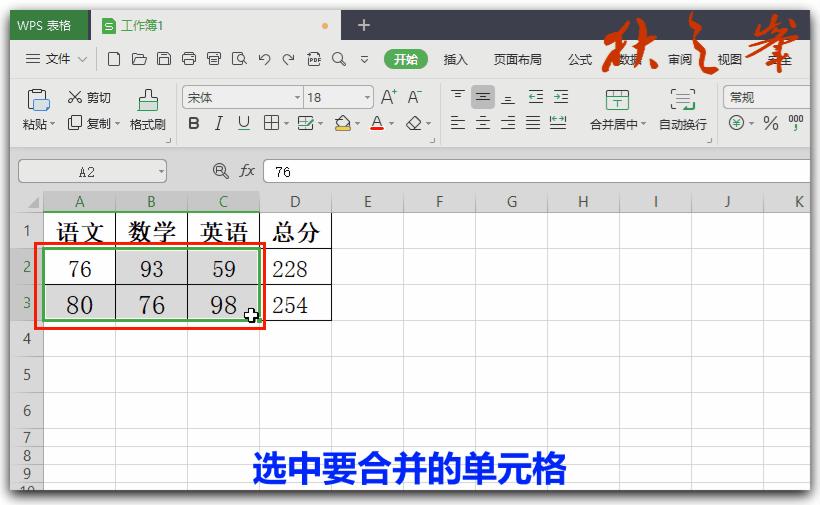This screenshot has width=820, height=505.
Task: Open the font size dropdown showing 18
Action: (x=367, y=97)
